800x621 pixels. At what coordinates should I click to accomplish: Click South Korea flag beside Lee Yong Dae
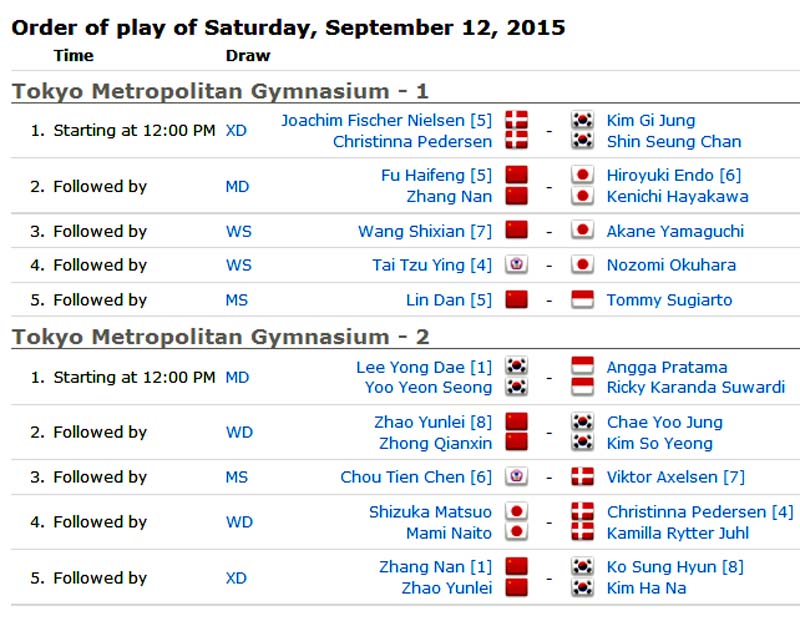click(x=516, y=366)
